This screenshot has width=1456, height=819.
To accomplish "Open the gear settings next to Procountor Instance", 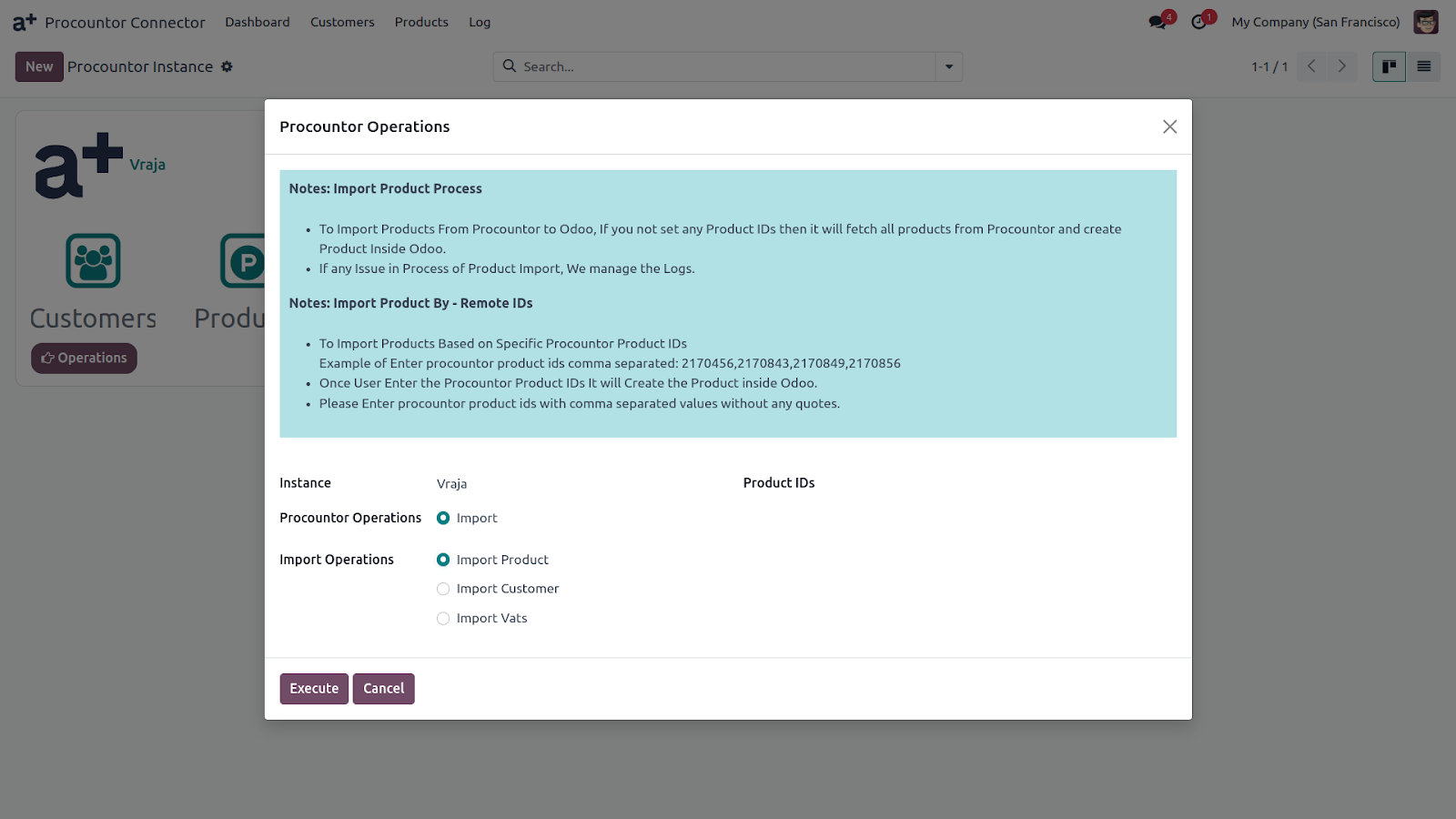I will [x=227, y=66].
